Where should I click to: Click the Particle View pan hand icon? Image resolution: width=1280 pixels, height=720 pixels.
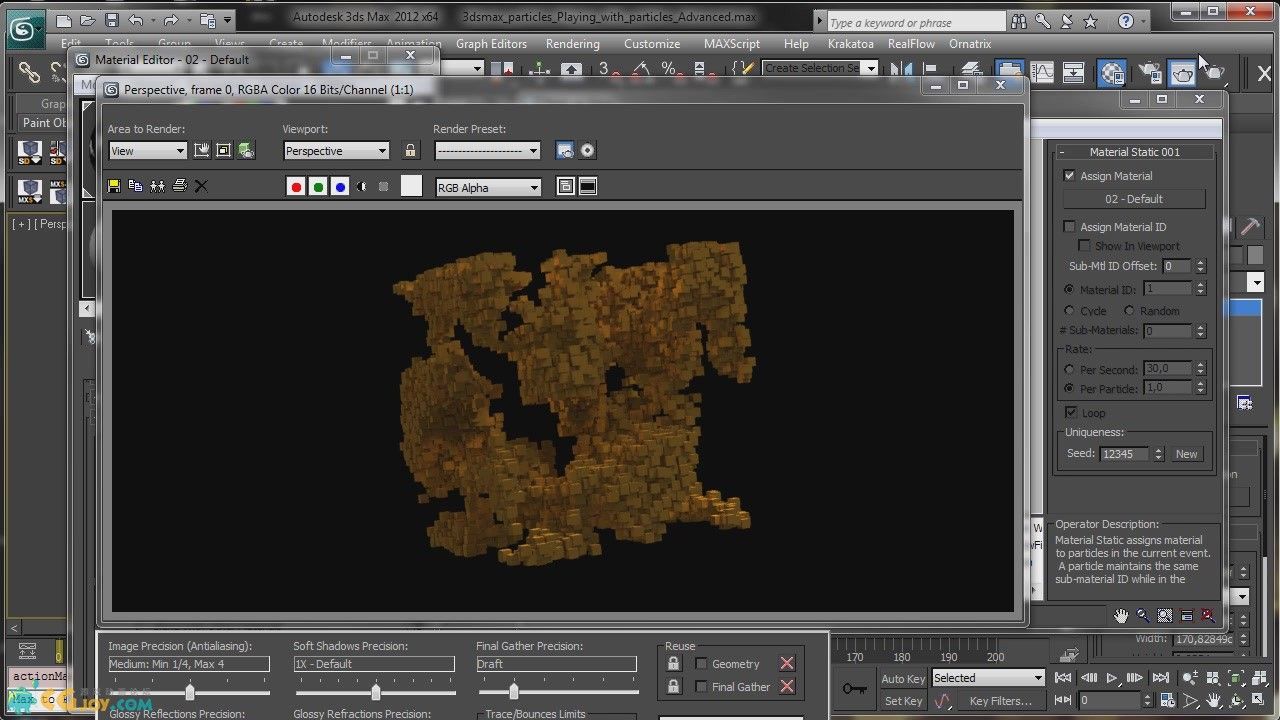pyautogui.click(x=1121, y=615)
